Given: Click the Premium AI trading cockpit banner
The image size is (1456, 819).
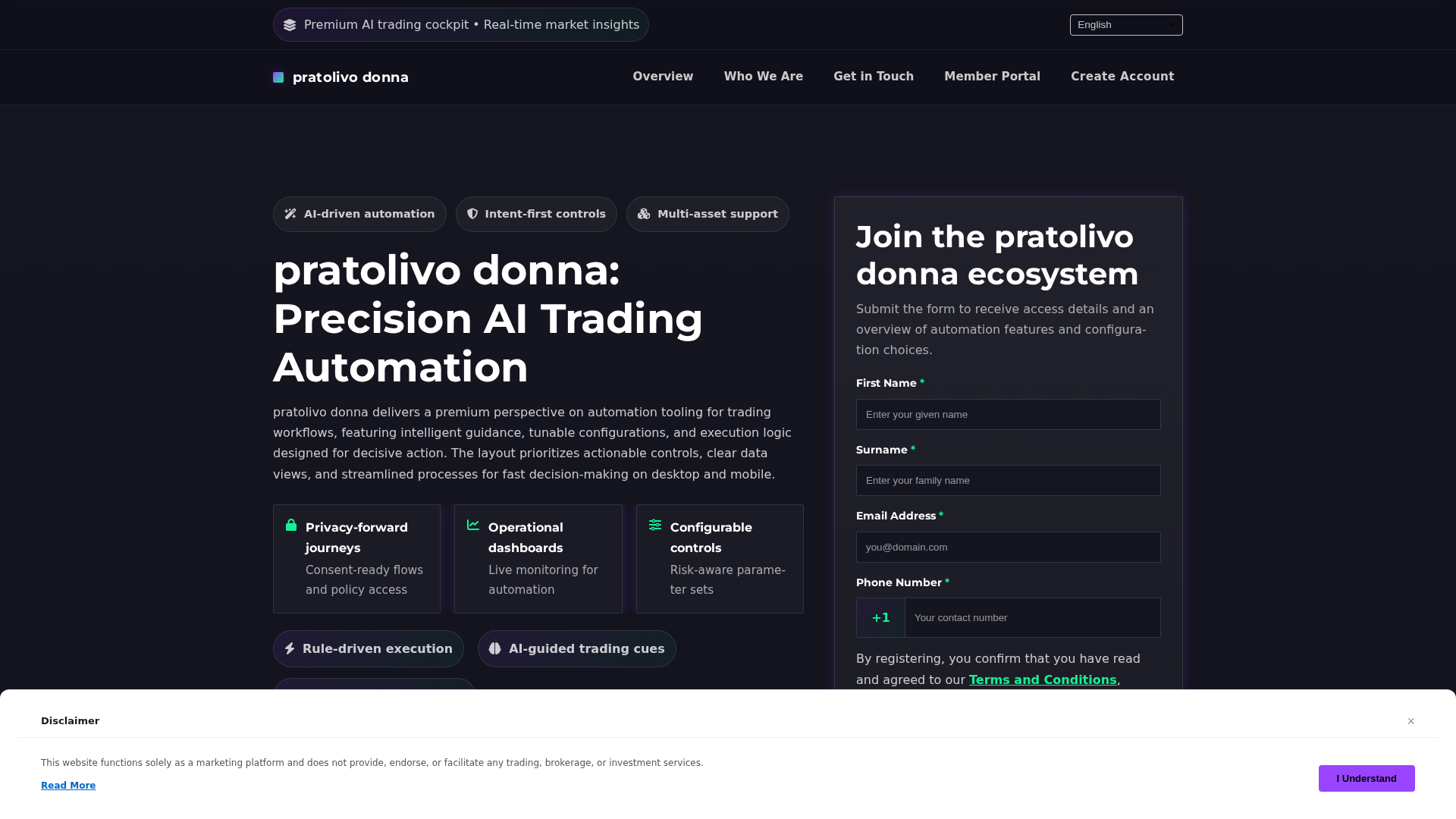Looking at the screenshot, I should point(461,24).
